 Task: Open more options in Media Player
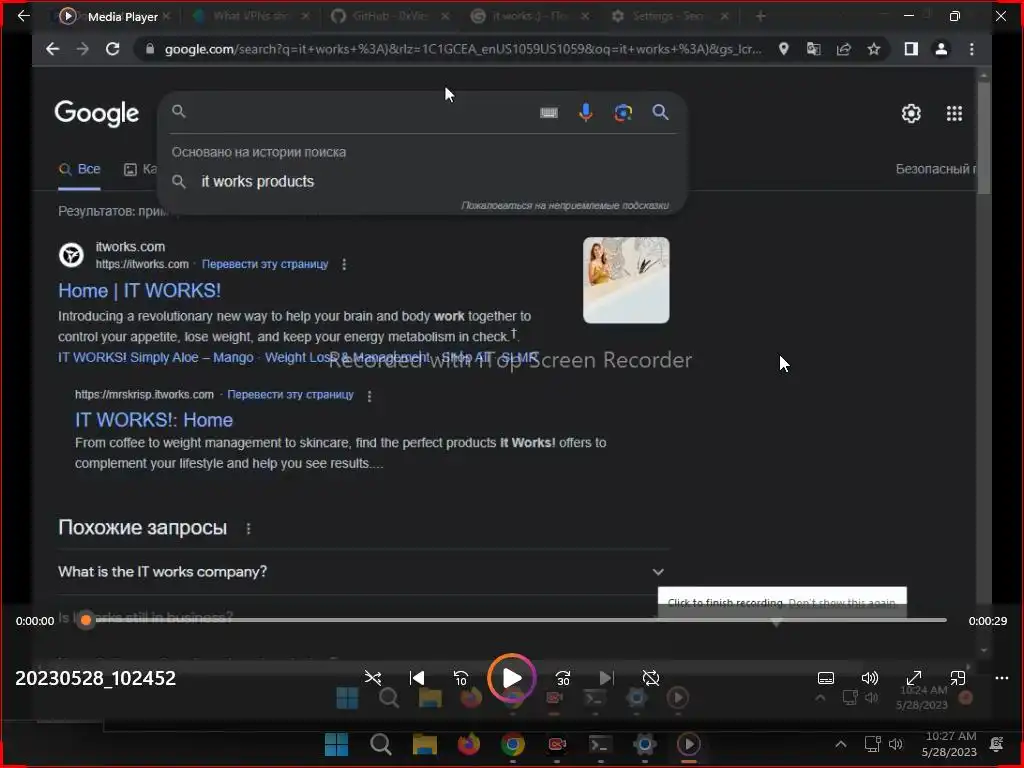pyautogui.click(x=1002, y=678)
